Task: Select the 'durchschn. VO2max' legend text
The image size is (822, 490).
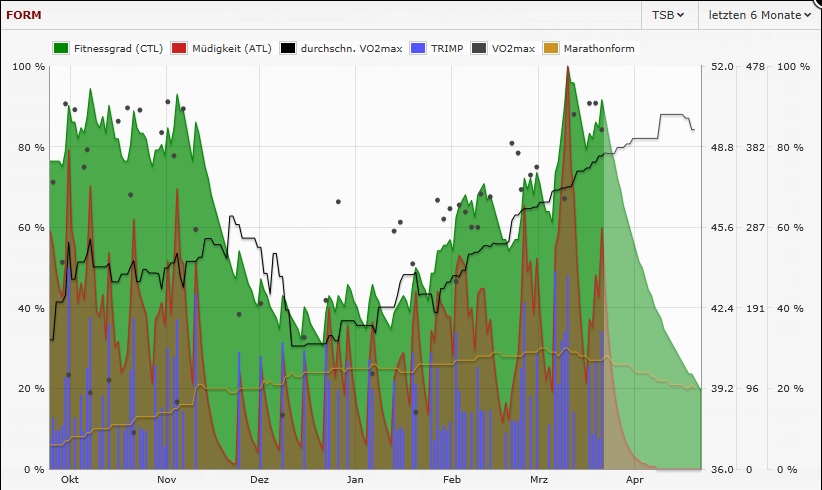Action: pos(347,48)
